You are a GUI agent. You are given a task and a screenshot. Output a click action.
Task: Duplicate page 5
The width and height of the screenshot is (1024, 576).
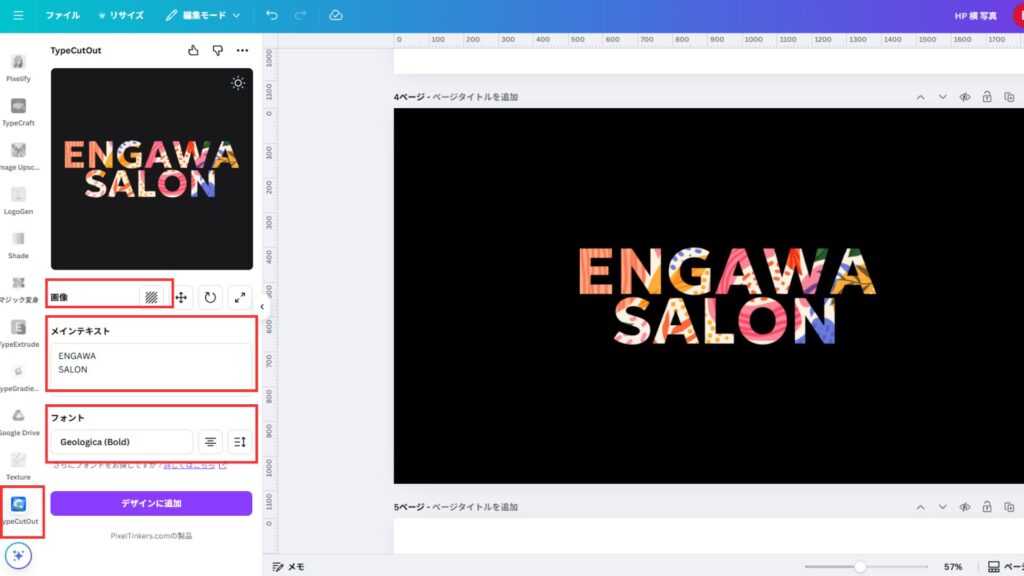point(1009,507)
